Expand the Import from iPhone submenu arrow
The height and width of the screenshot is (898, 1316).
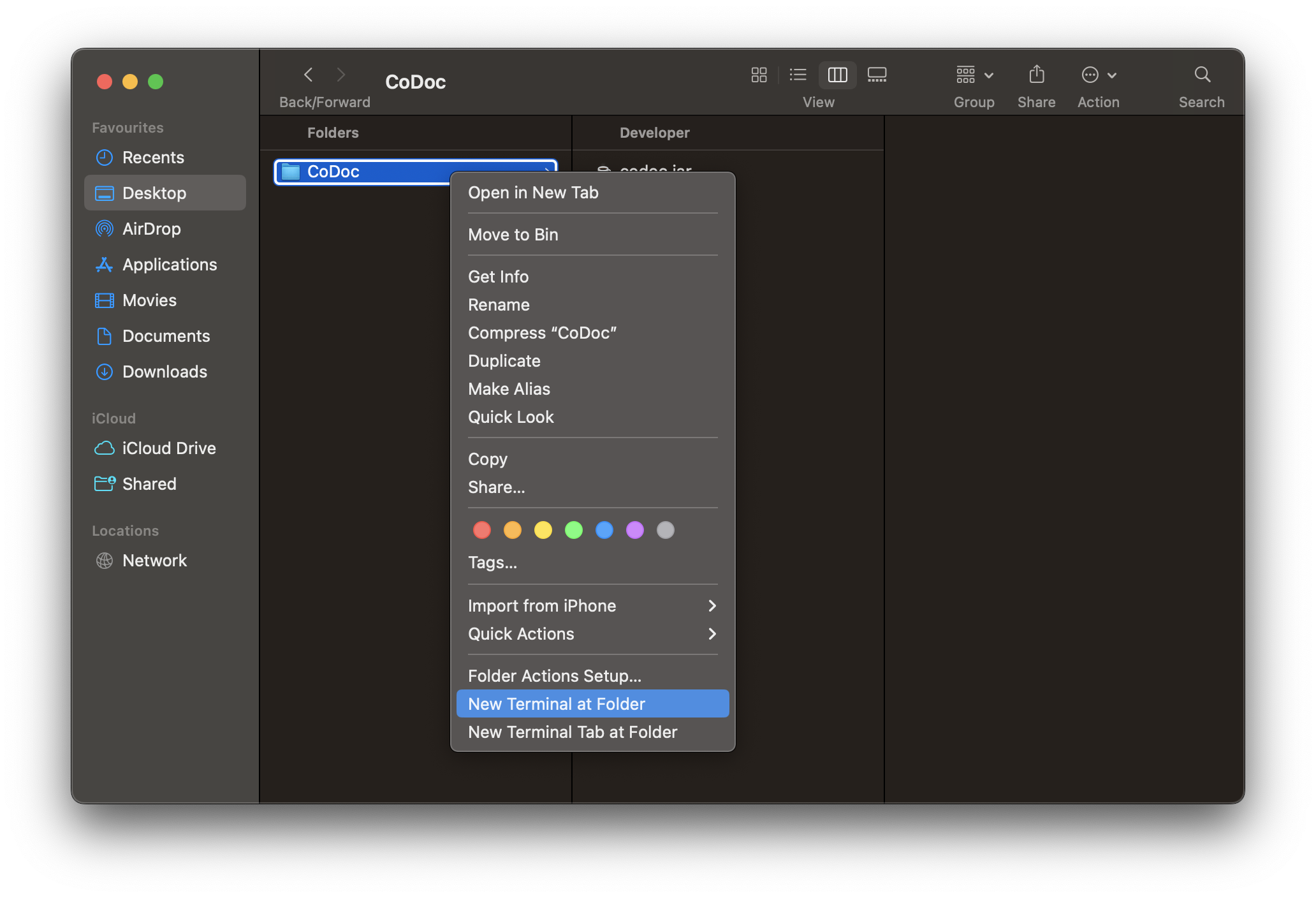coord(712,606)
